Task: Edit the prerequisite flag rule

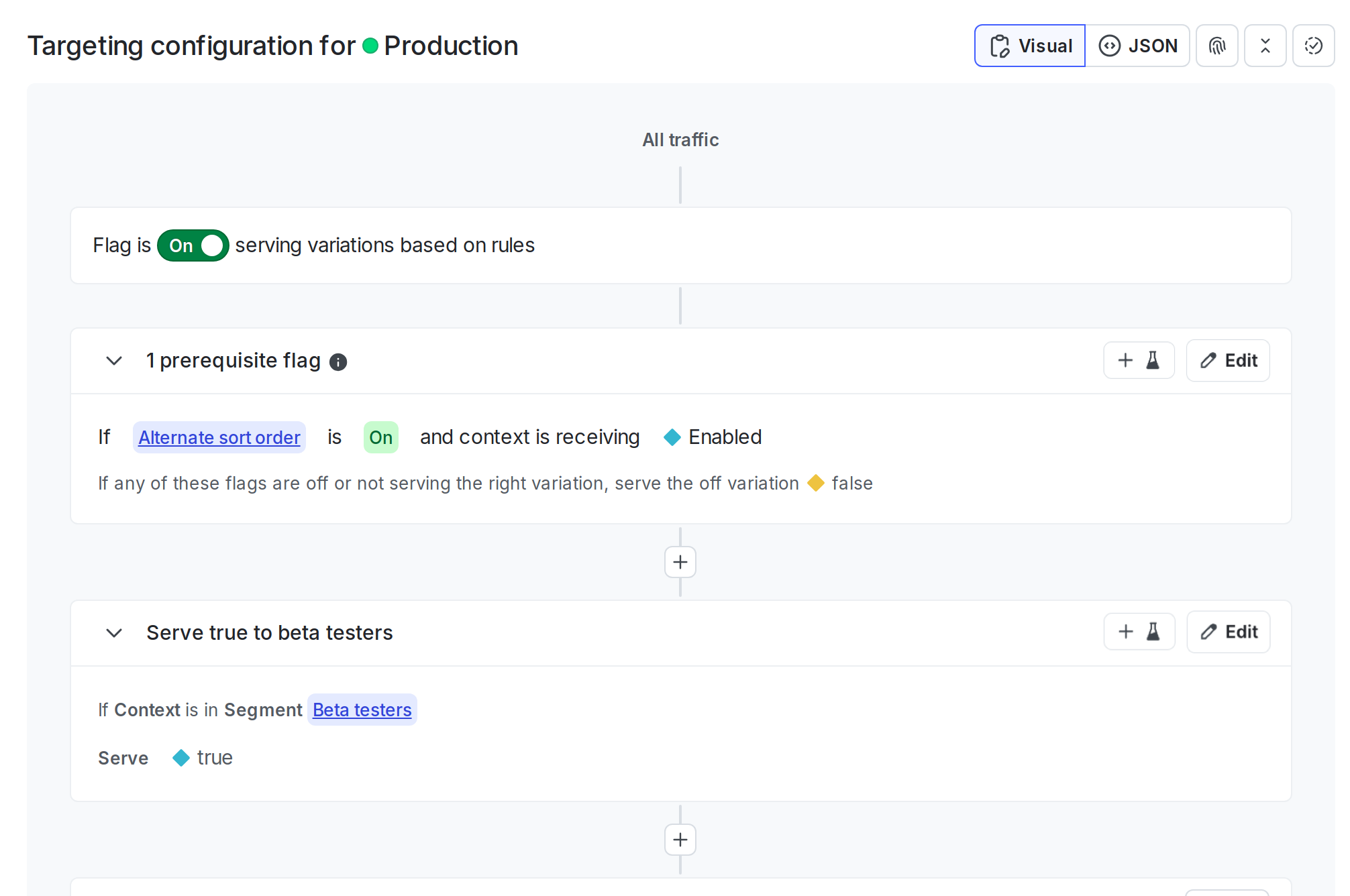Action: [x=1228, y=360]
